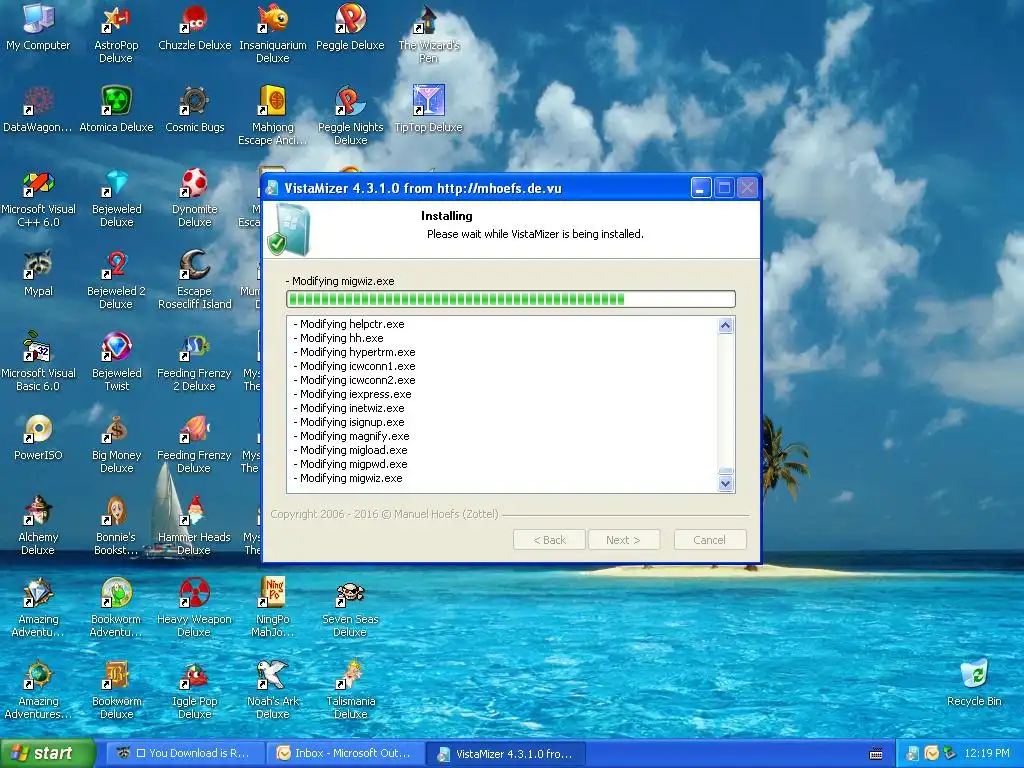The image size is (1024, 768).
Task: Launch Atomica Deluxe shortcut
Action: (x=116, y=108)
